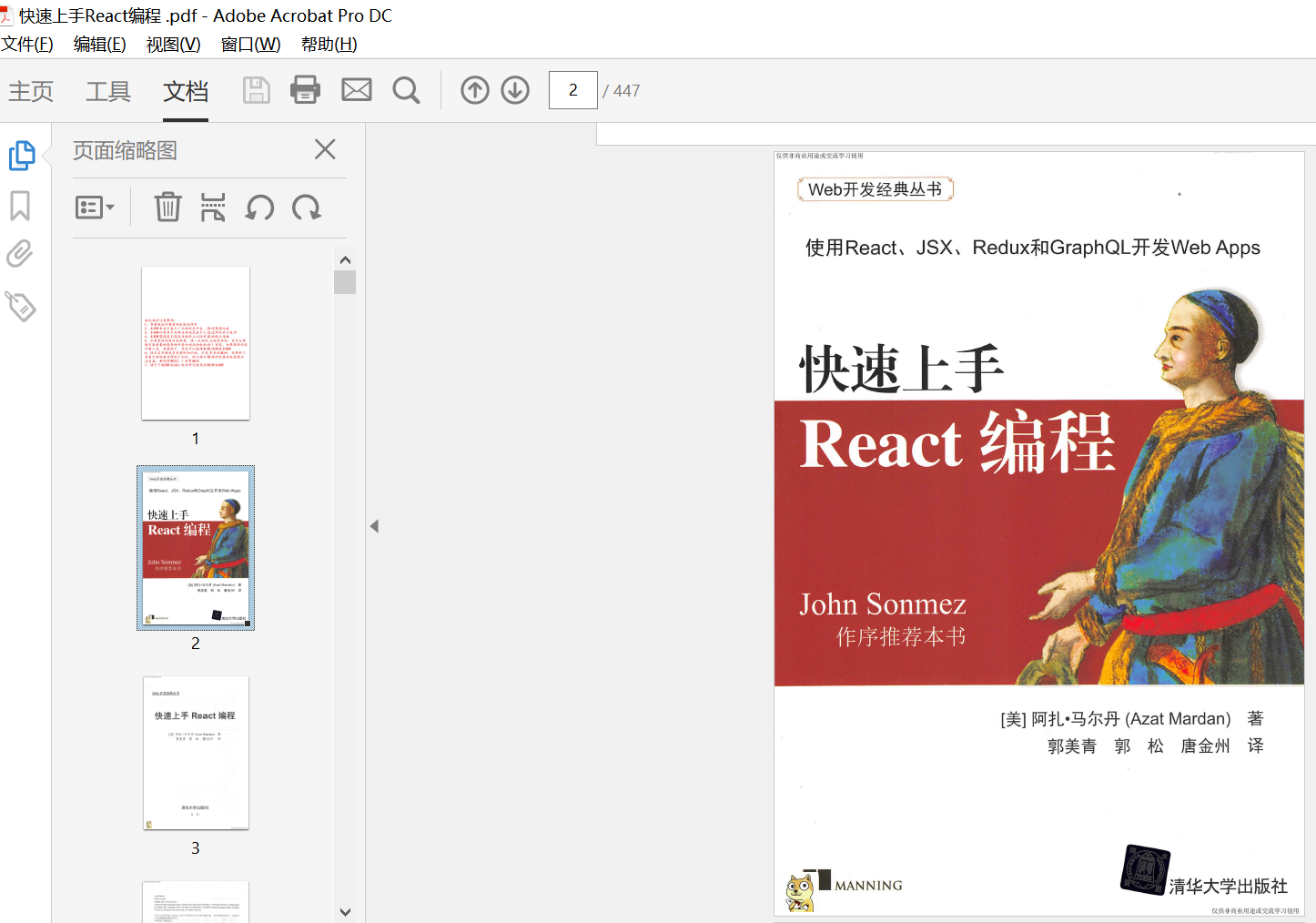Click the Print icon in toolbar
This screenshot has width=1316, height=923.
[305, 90]
